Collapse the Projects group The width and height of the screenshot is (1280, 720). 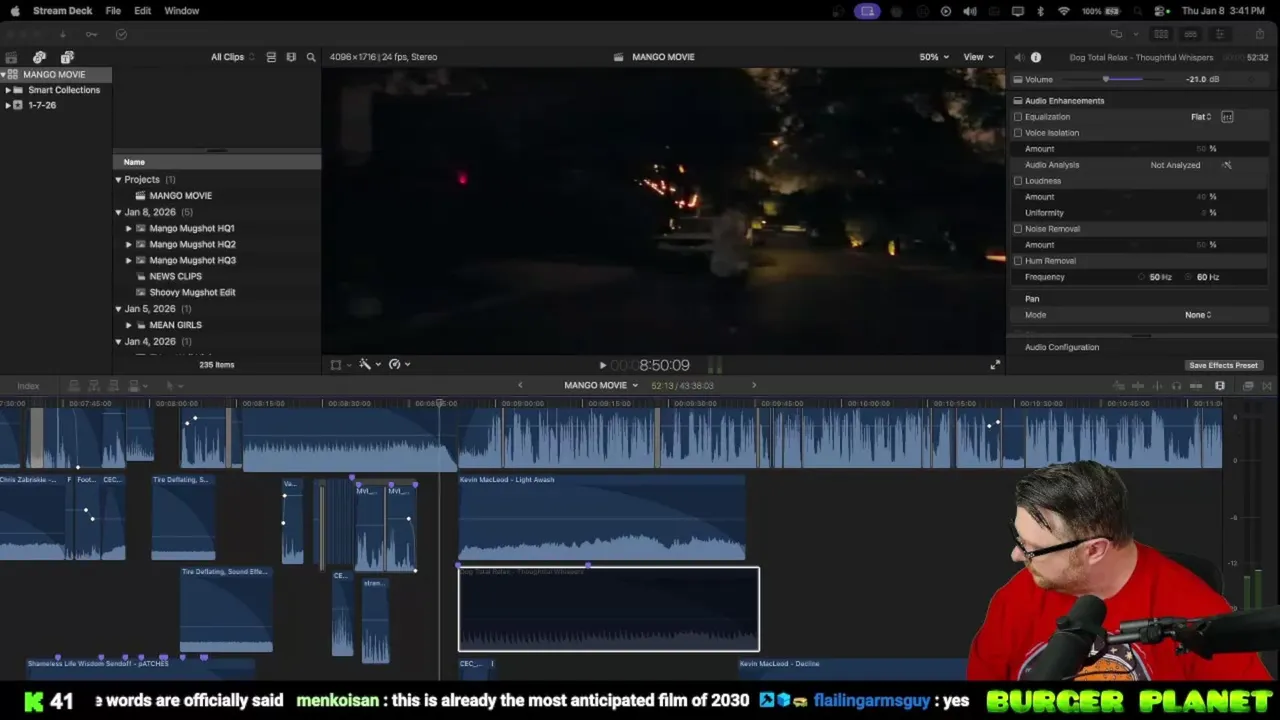coord(118,180)
